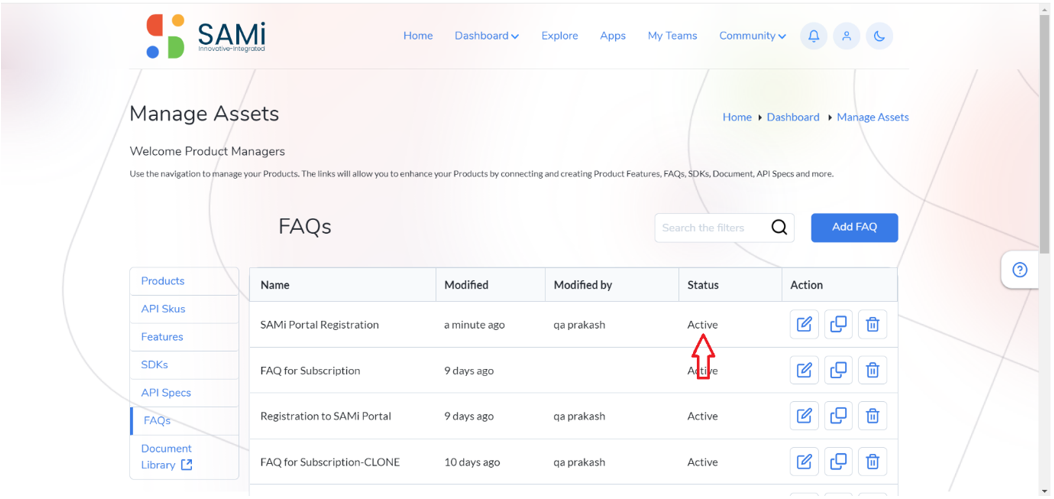Open the notifications bell icon
This screenshot has width=1054, height=499.
[x=813, y=36]
